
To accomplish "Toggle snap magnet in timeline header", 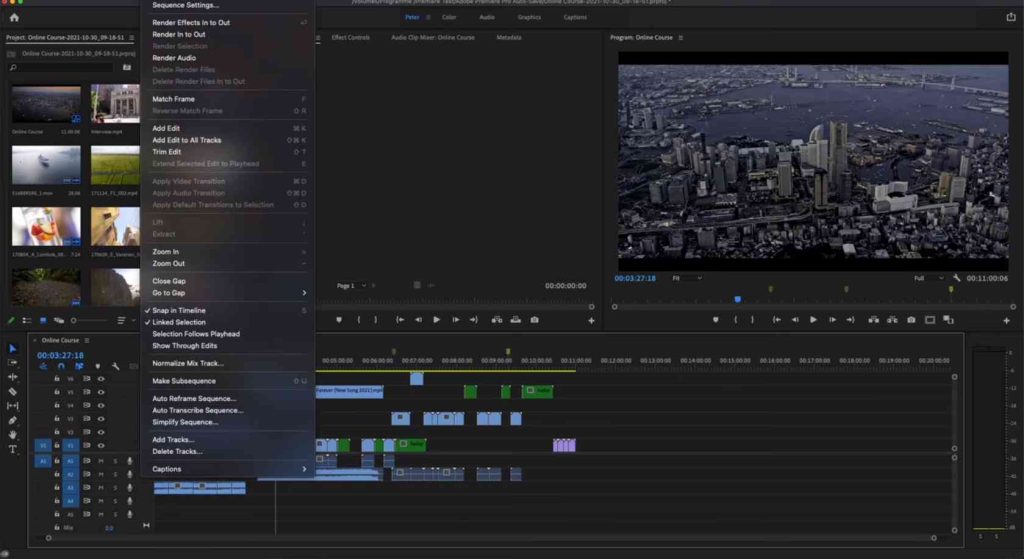I will 61,366.
